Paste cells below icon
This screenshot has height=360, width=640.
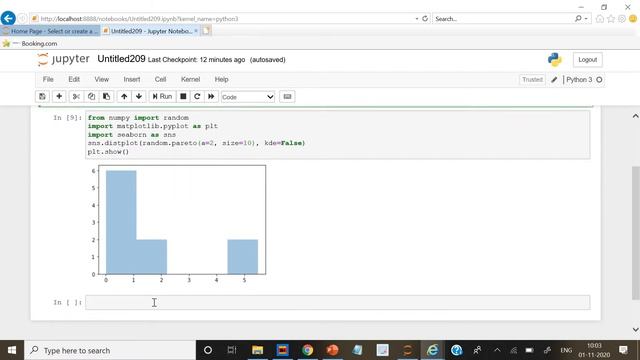106,96
